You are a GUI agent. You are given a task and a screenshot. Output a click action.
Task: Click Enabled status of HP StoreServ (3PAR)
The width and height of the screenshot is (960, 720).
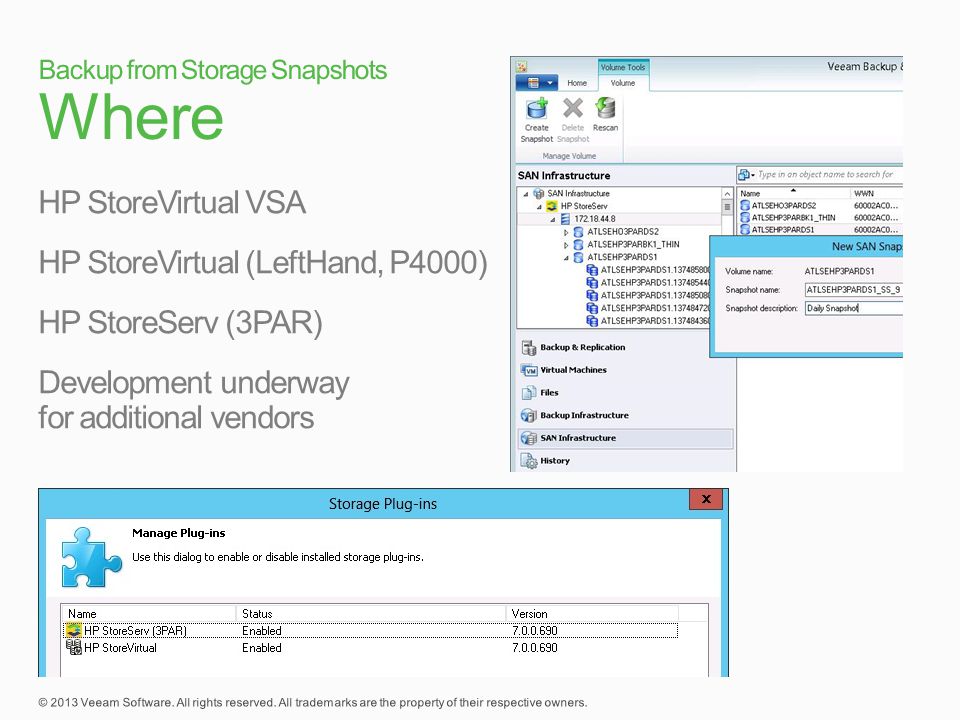[262, 631]
